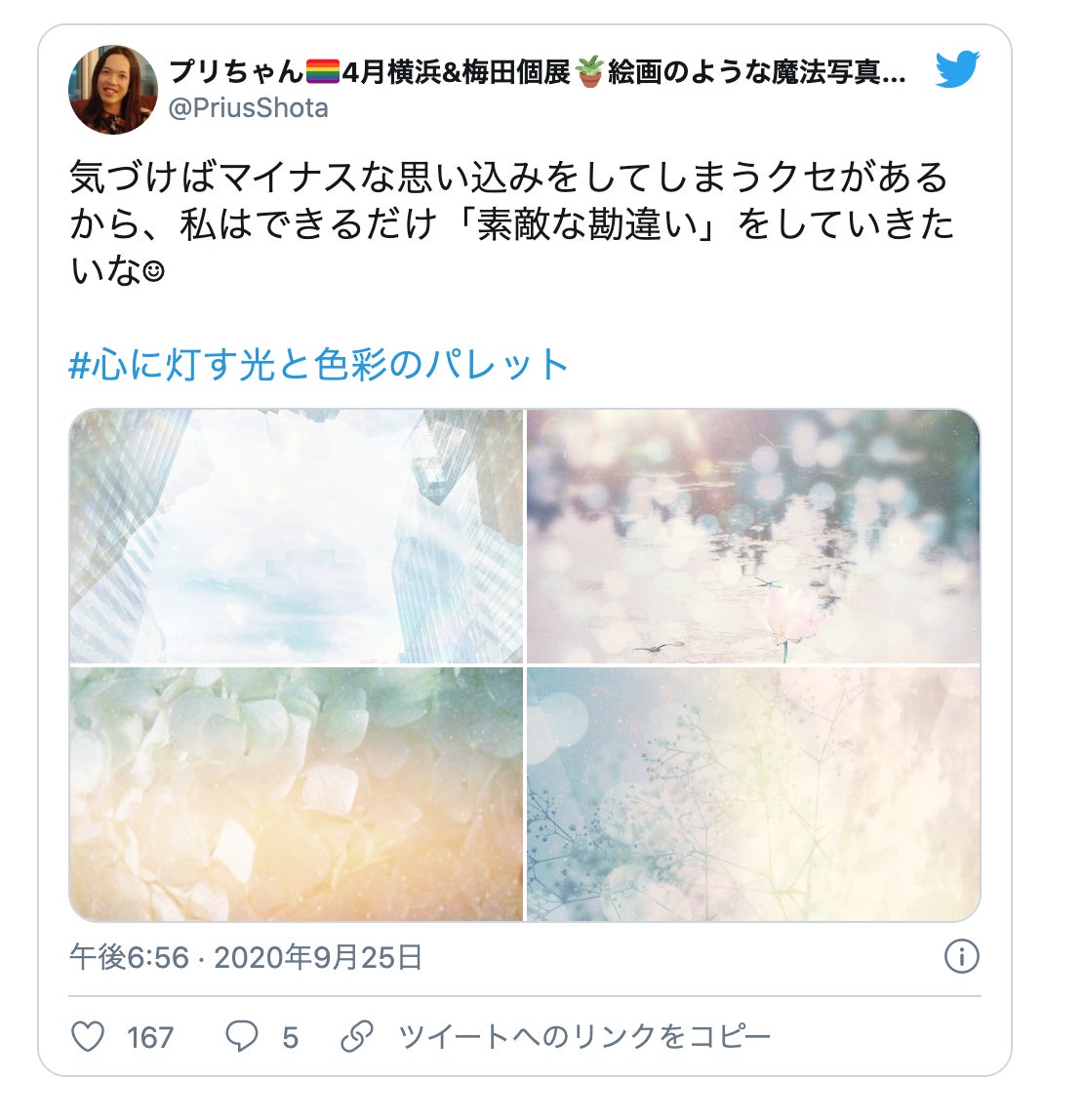Image resolution: width=1083 pixels, height=1120 pixels.
Task: Click the Twitter bird logo
Action: [957, 69]
